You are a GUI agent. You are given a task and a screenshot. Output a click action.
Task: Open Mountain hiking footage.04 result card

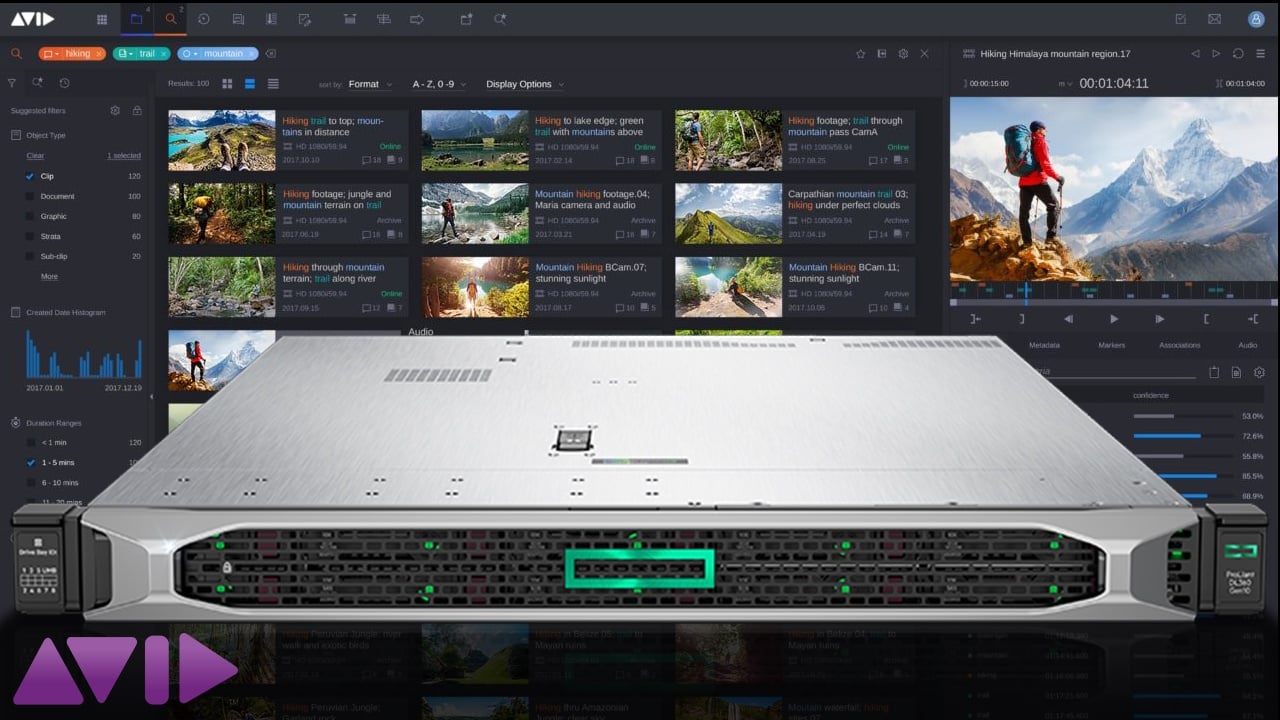pyautogui.click(x=541, y=213)
